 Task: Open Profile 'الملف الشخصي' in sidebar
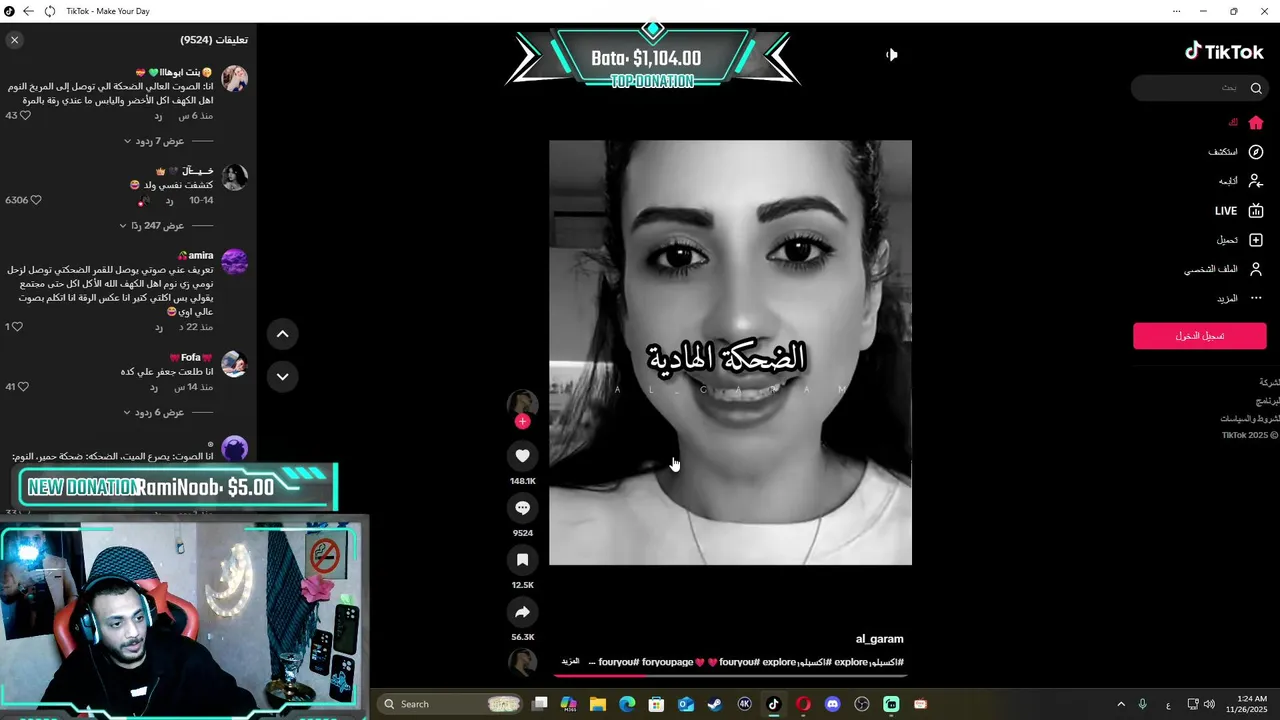pos(1224,269)
